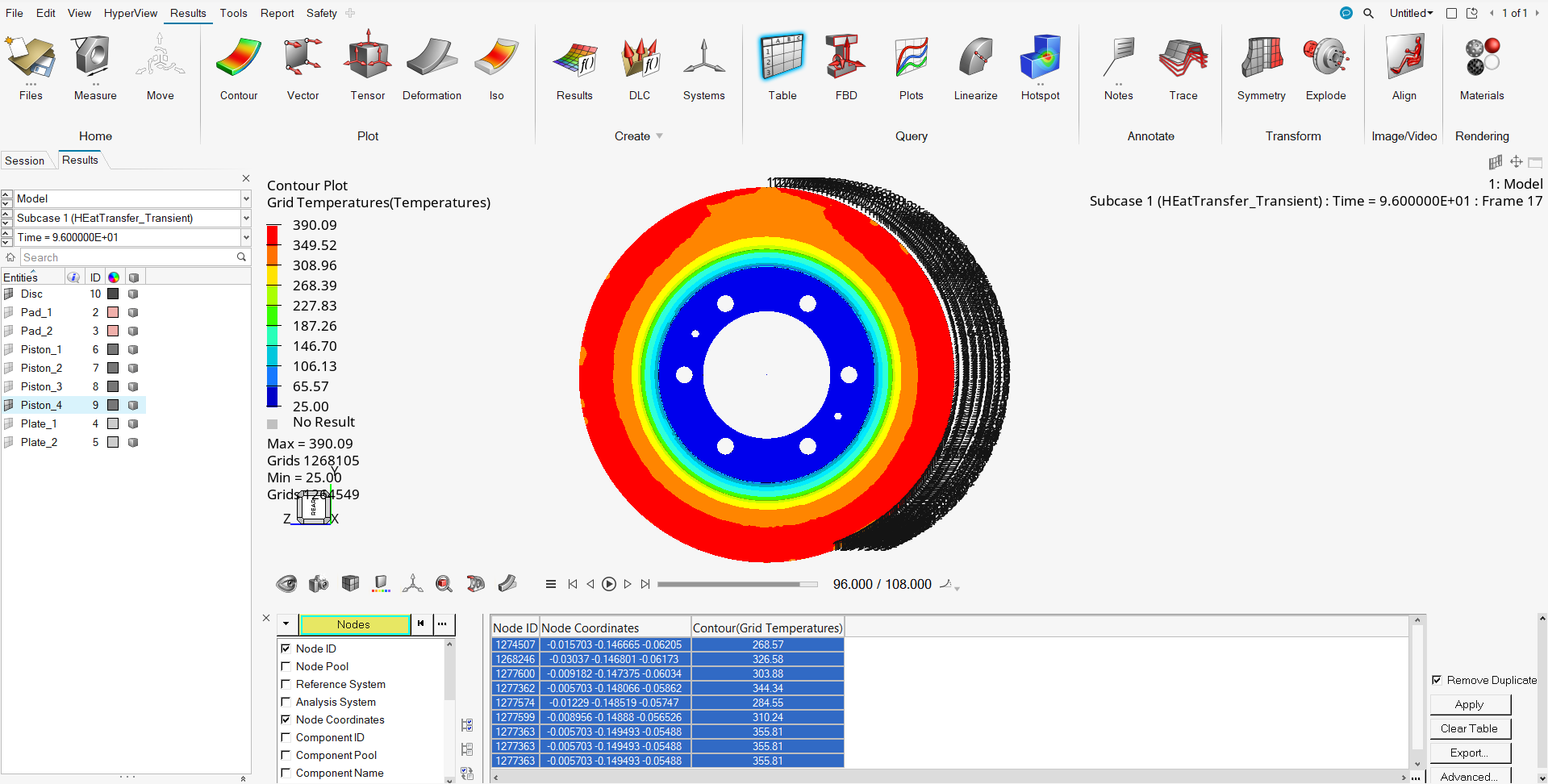Enable the Node Pool checkbox
This screenshot has height=784, width=1548.
coord(286,666)
